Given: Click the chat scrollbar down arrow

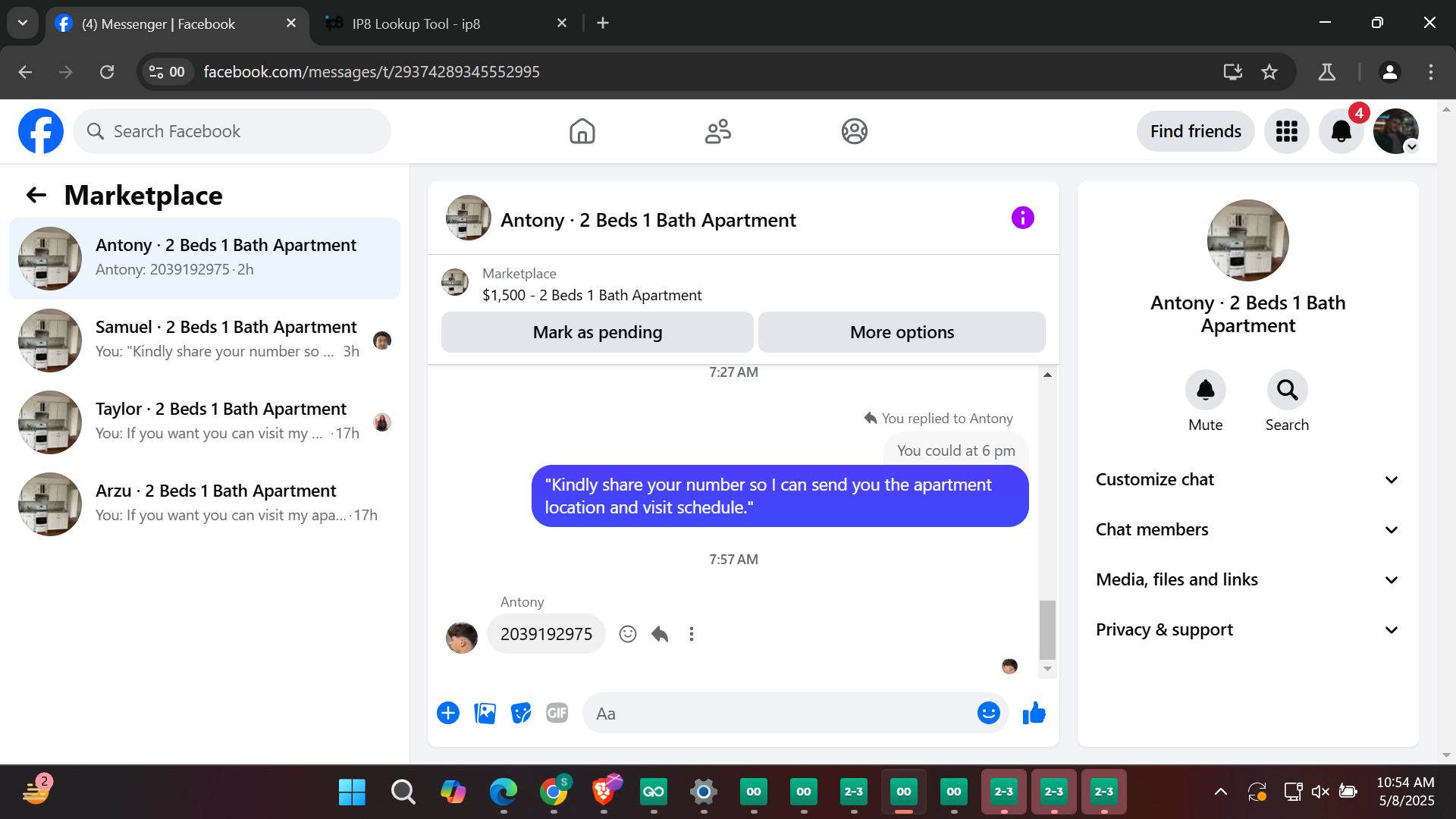Looking at the screenshot, I should (x=1047, y=669).
